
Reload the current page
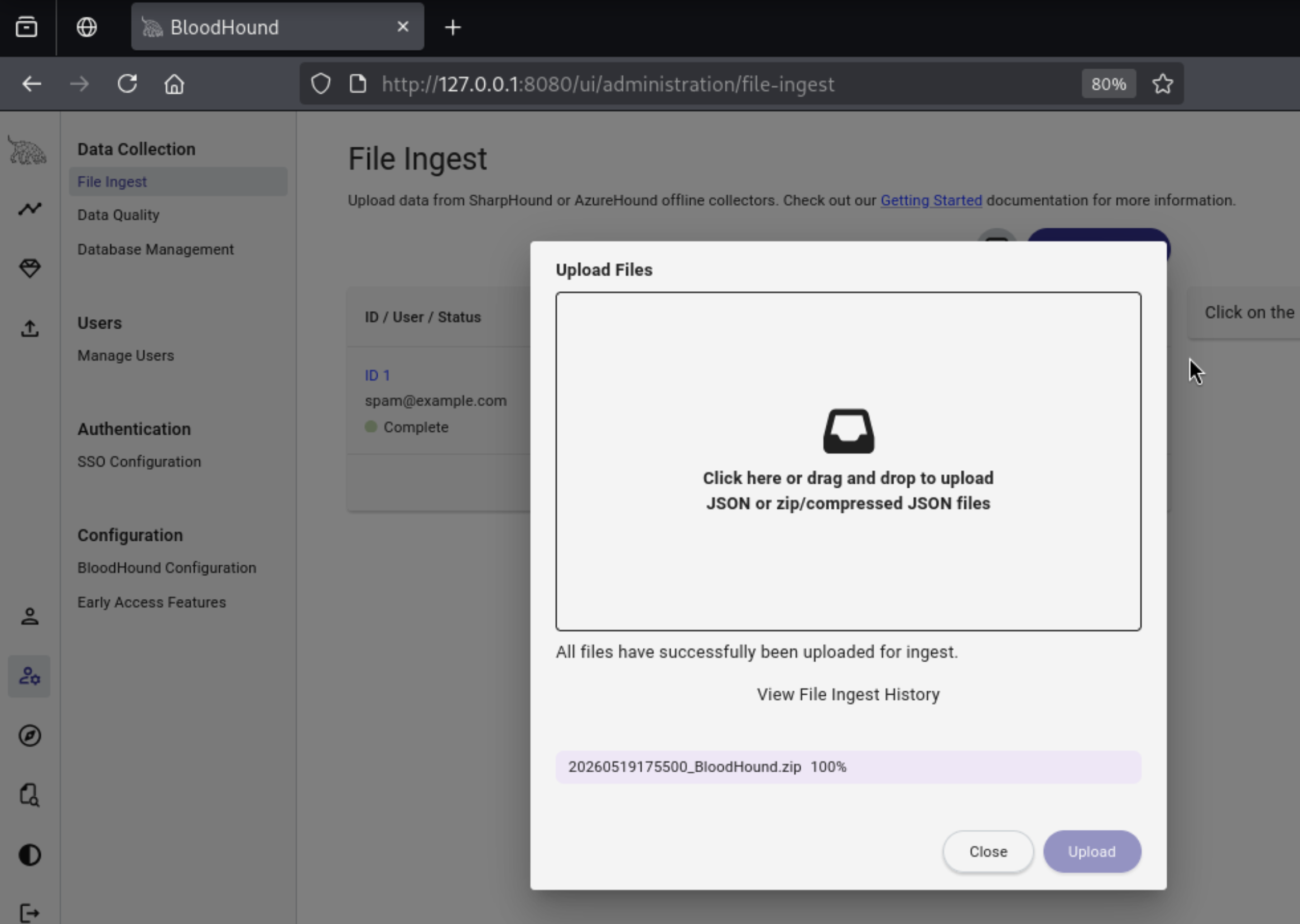127,84
